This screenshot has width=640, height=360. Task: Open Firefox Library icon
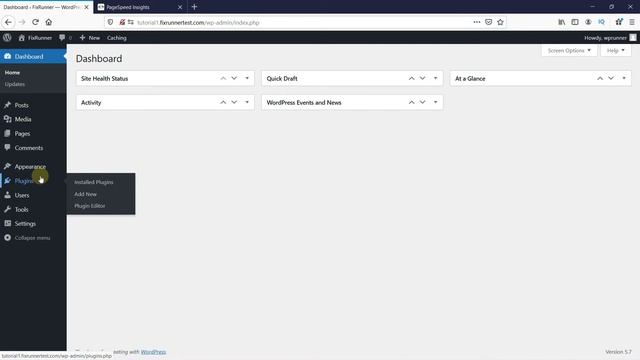pos(562,22)
